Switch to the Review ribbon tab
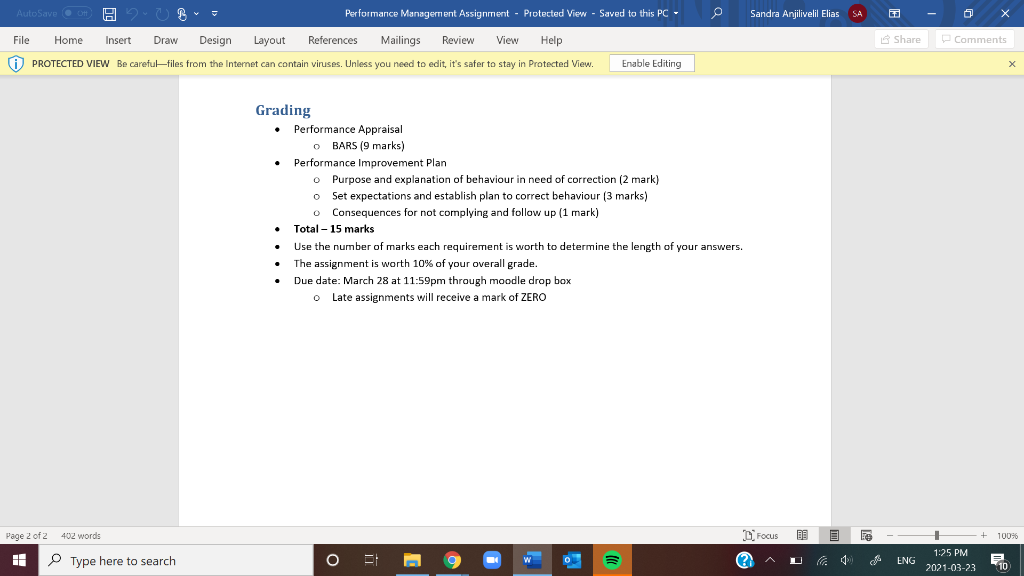1024x576 pixels. (x=457, y=40)
